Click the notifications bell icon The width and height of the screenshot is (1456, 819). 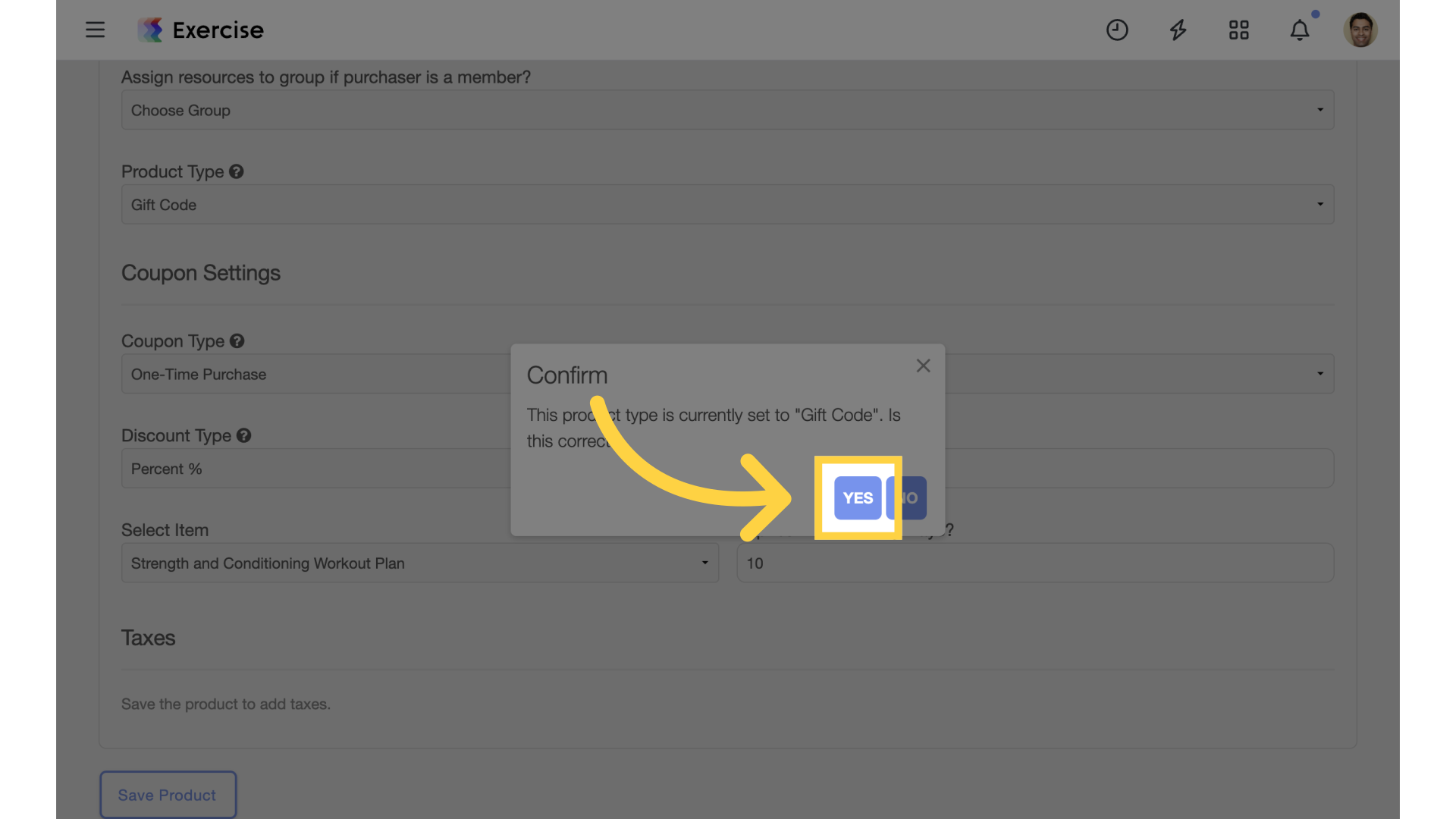pos(1299,29)
